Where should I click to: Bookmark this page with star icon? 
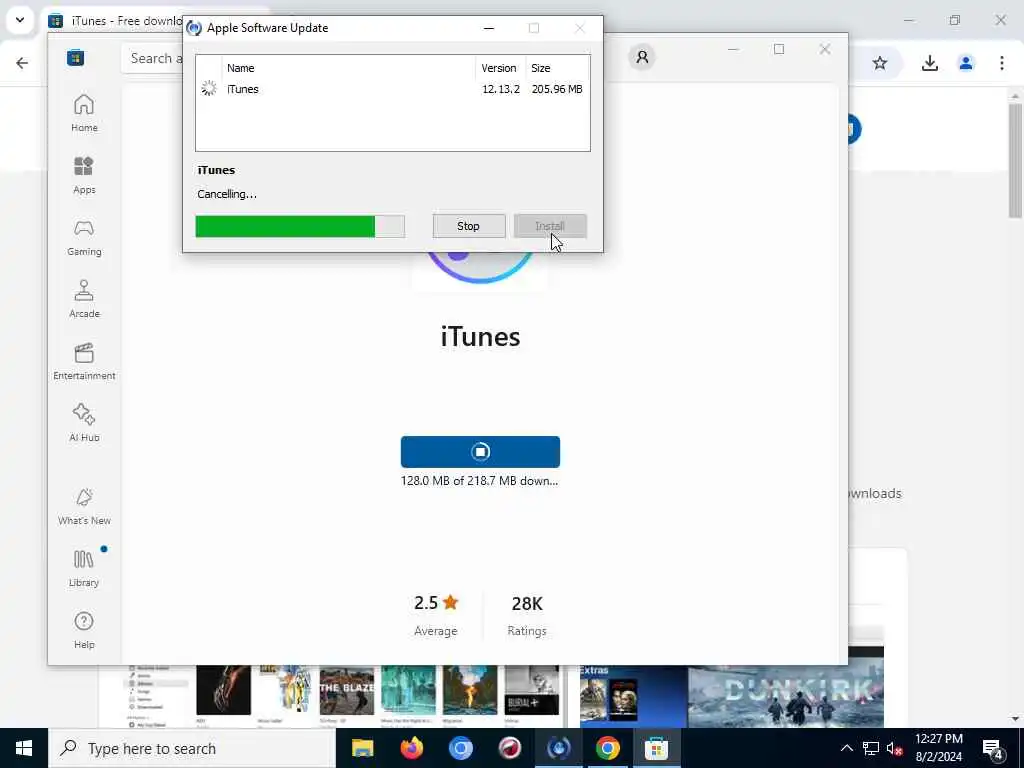(880, 63)
